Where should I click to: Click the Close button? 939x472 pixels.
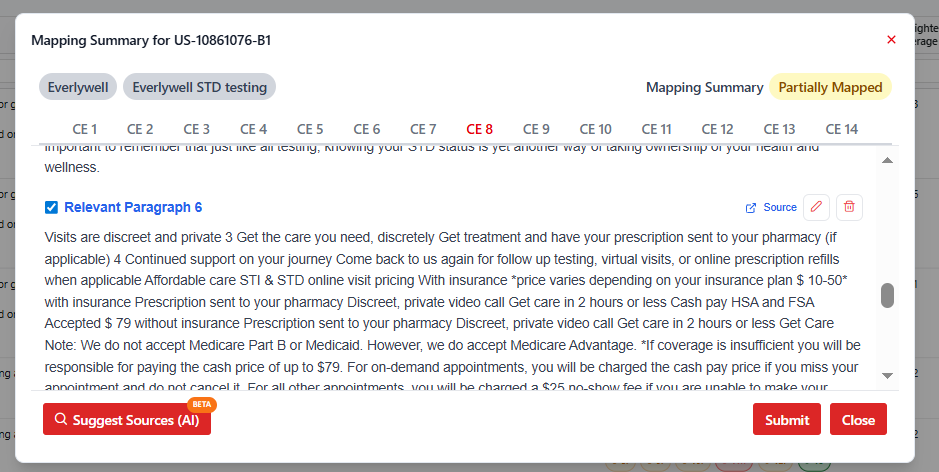858,420
